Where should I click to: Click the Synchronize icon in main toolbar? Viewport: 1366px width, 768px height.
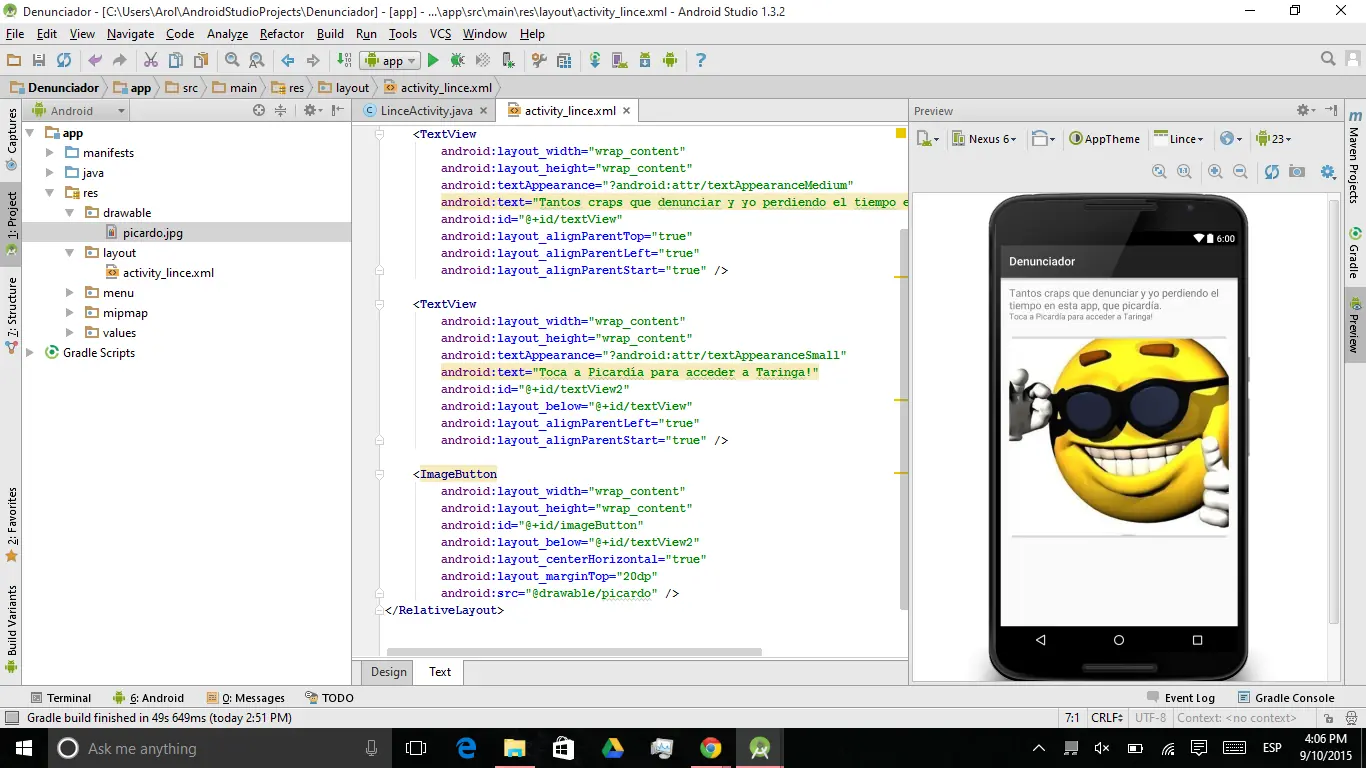pyautogui.click(x=64, y=61)
